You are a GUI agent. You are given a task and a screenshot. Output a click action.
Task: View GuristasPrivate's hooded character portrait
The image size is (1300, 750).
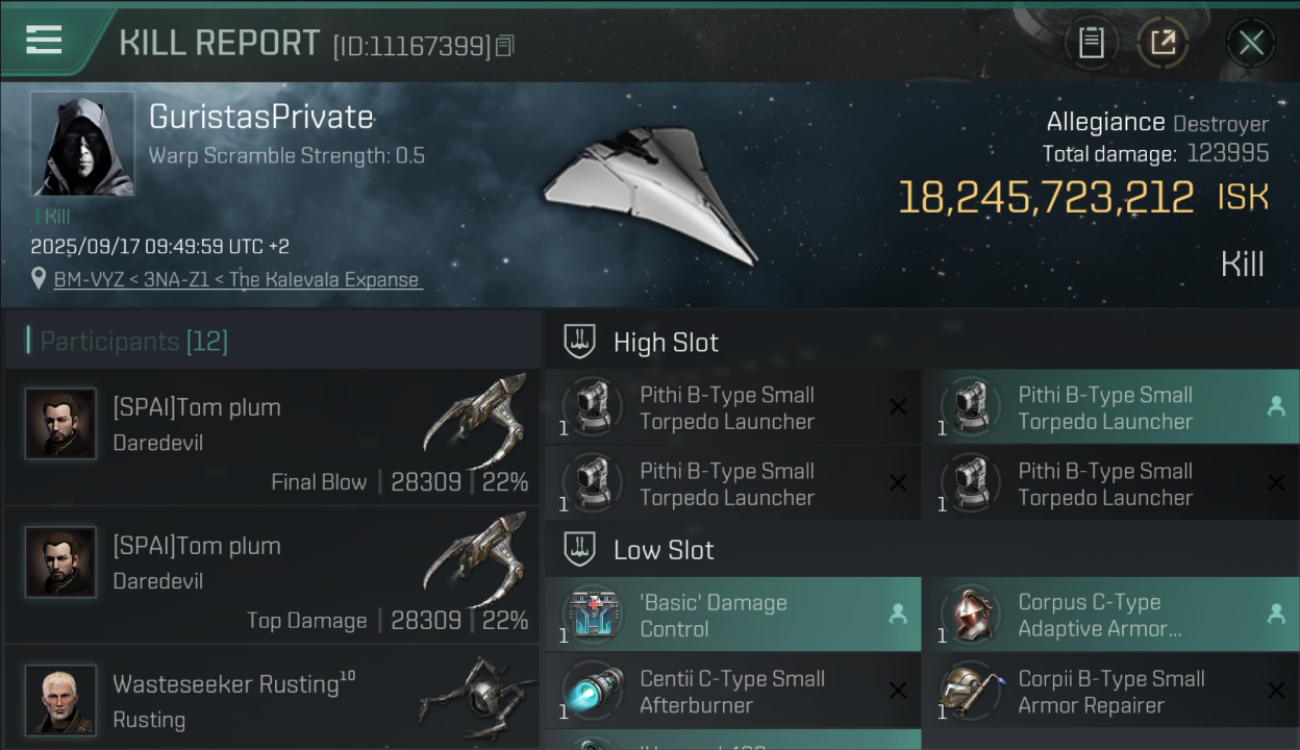82,144
